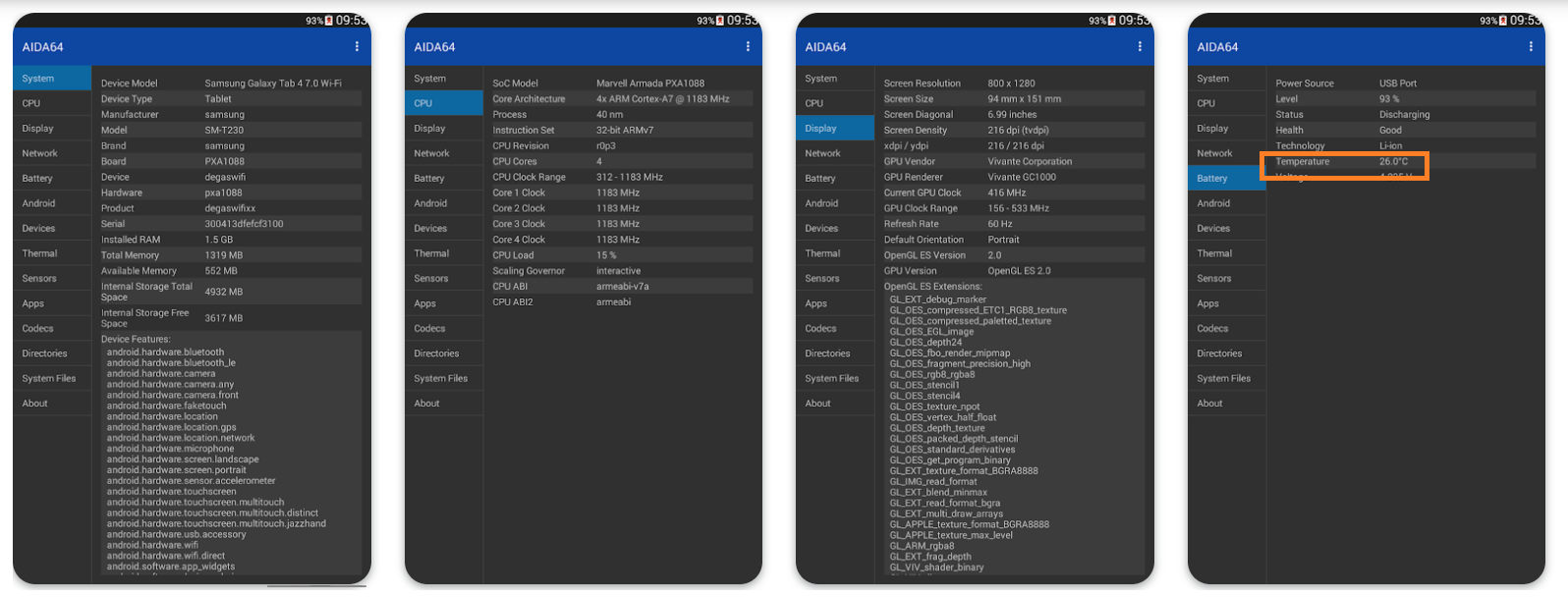
Task: Select the highlighted System tab in the System screen
Action: click(x=52, y=79)
